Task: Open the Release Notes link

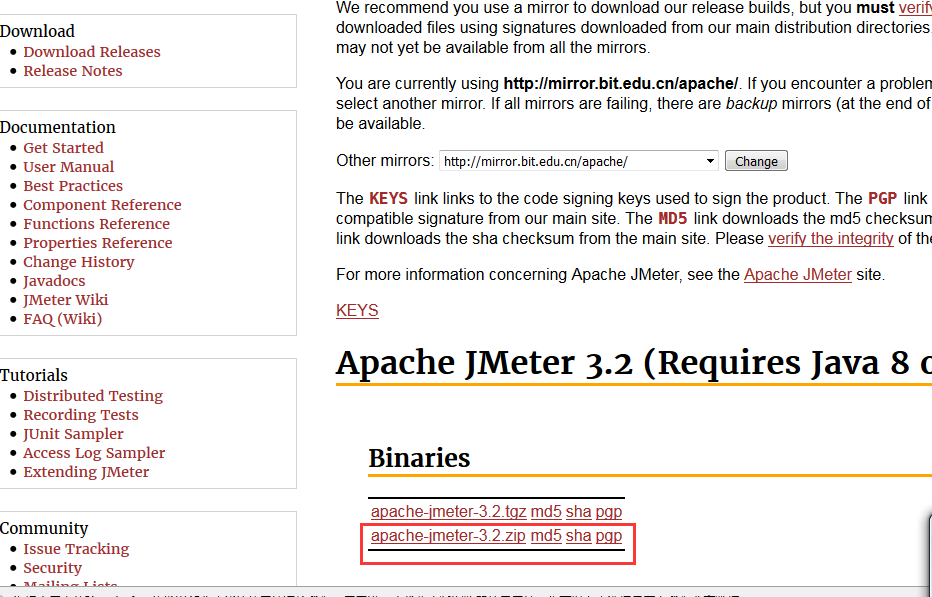Action: tap(73, 71)
